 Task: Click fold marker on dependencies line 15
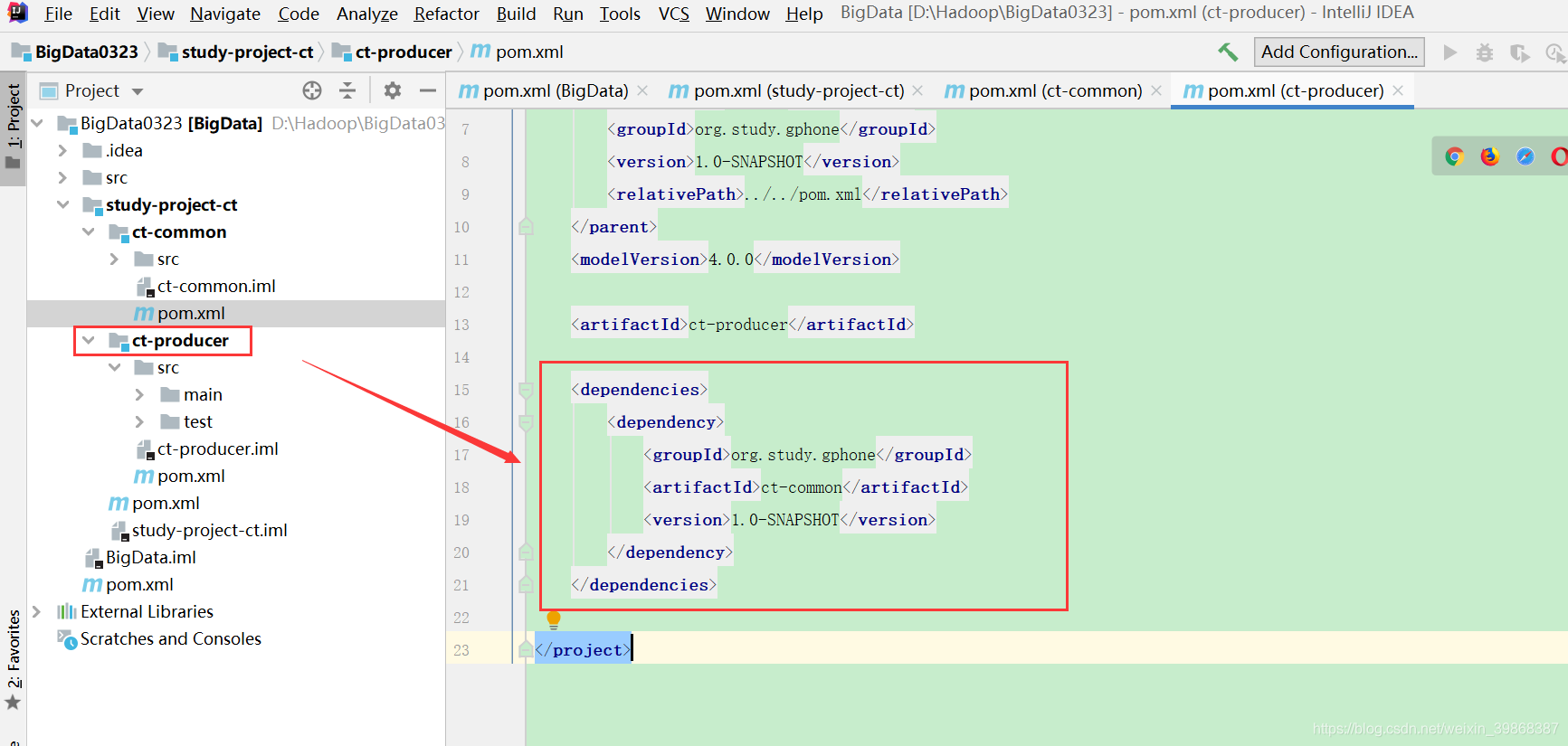pyautogui.click(x=526, y=390)
